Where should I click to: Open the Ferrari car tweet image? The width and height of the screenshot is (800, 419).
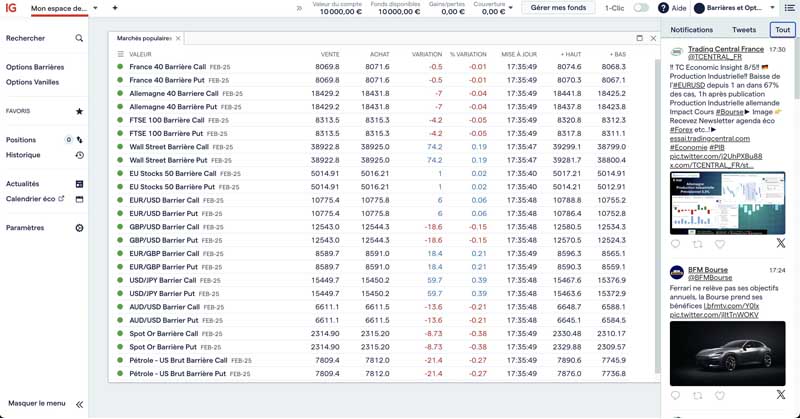coord(728,353)
